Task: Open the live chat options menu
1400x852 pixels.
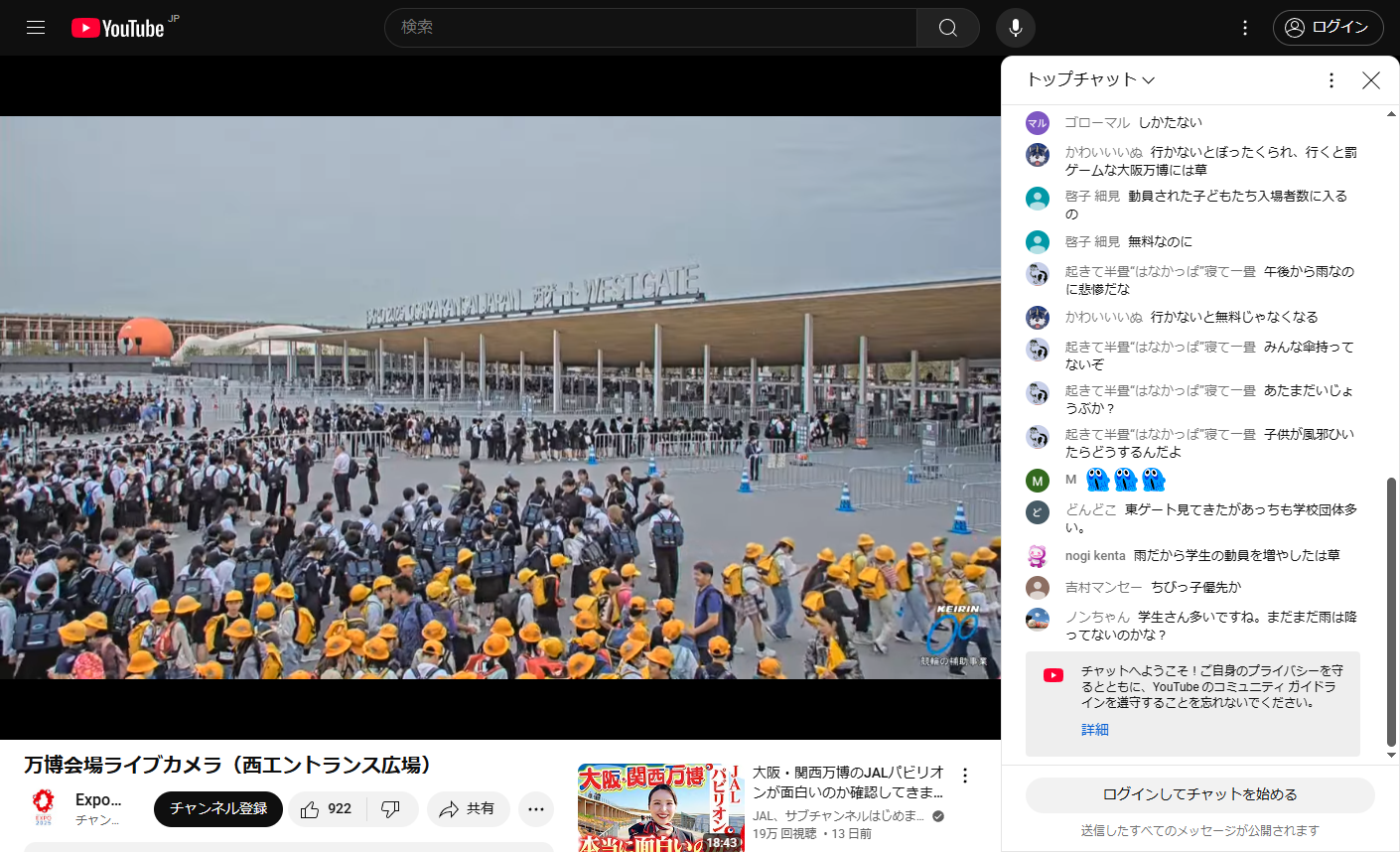Action: (x=1330, y=80)
